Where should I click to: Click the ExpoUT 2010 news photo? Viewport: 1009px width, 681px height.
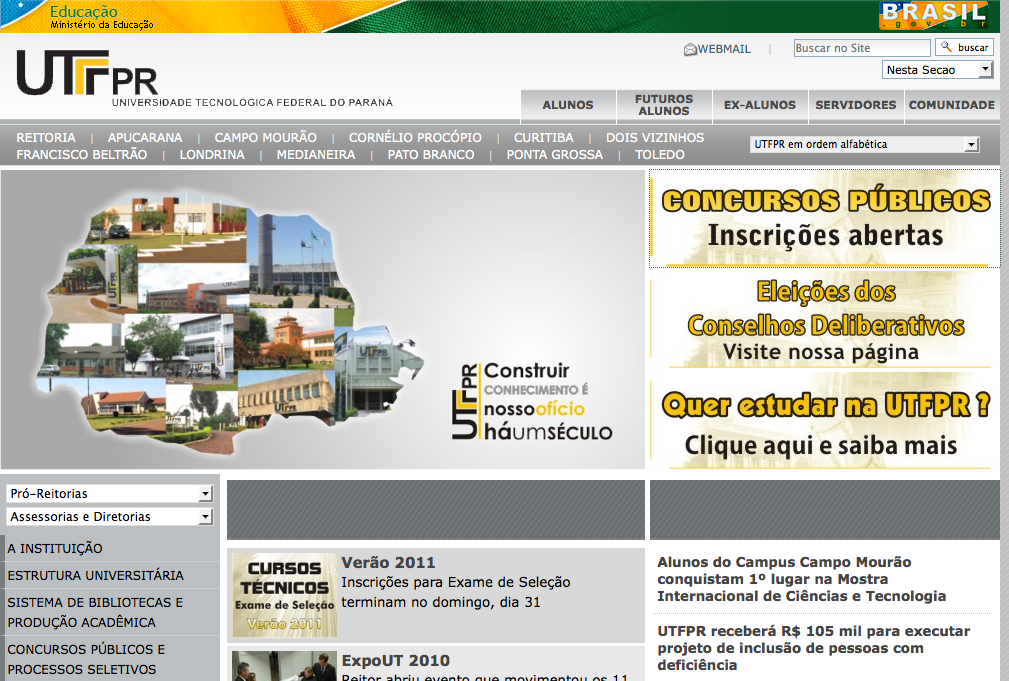tap(284, 666)
